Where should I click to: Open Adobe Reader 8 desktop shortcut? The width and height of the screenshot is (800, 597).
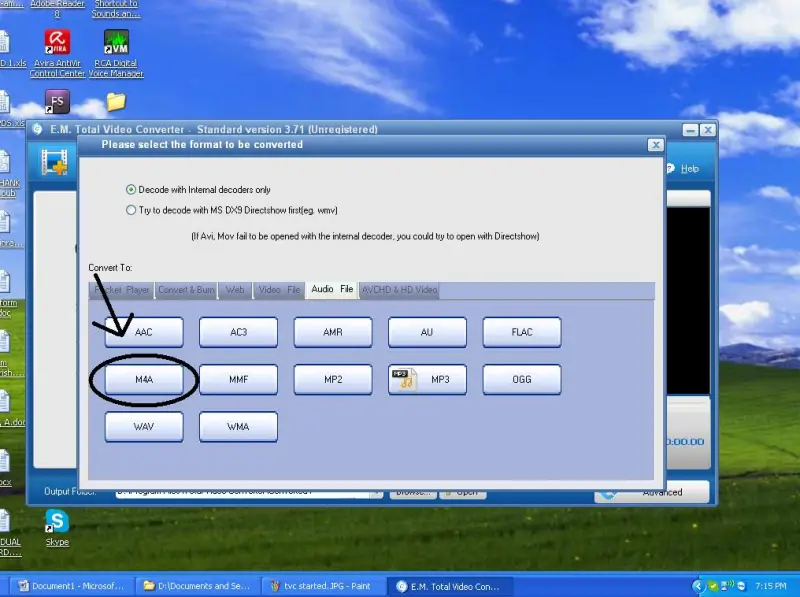[57, 9]
